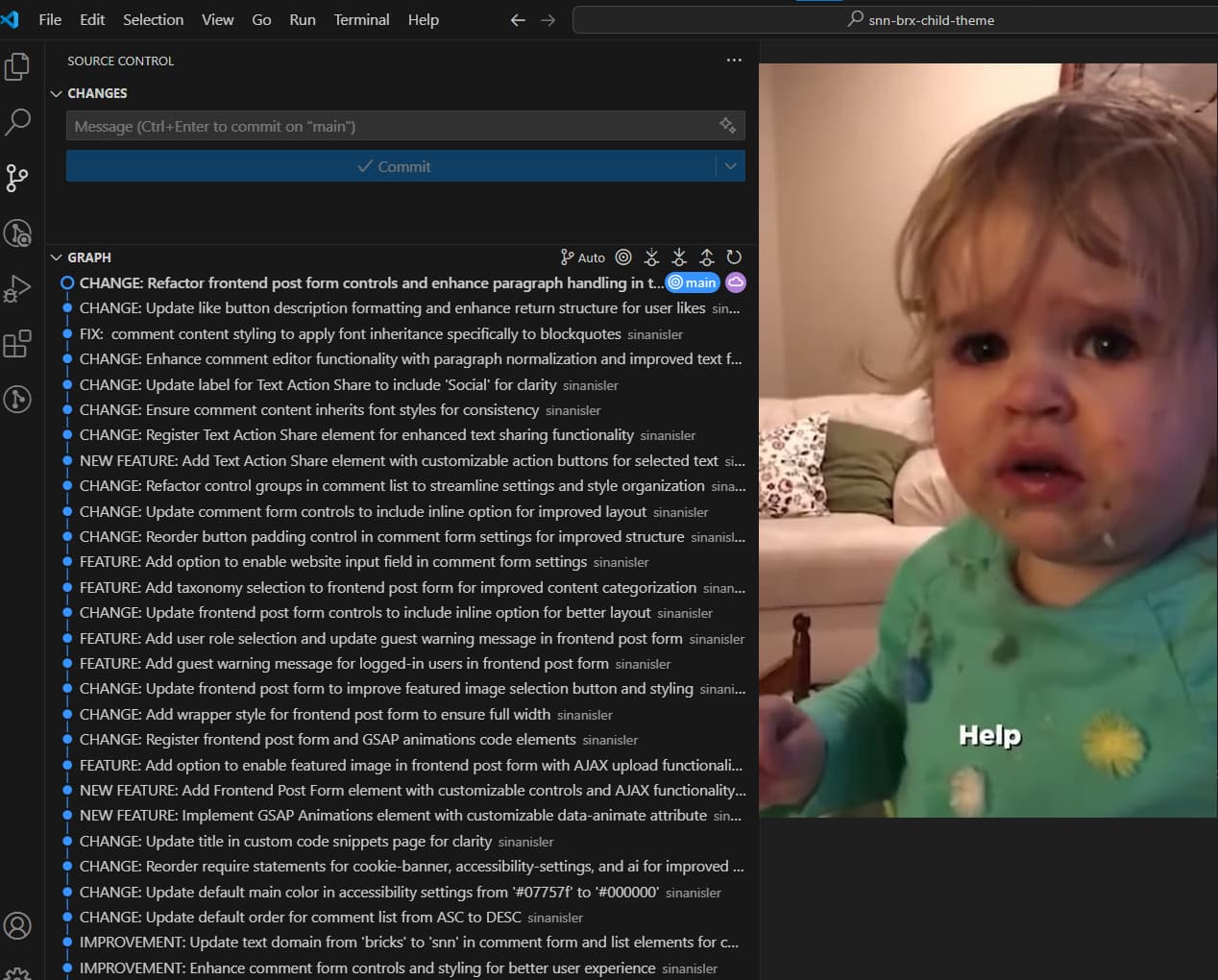Click the Commit button
This screenshot has width=1218, height=980.
click(x=391, y=166)
